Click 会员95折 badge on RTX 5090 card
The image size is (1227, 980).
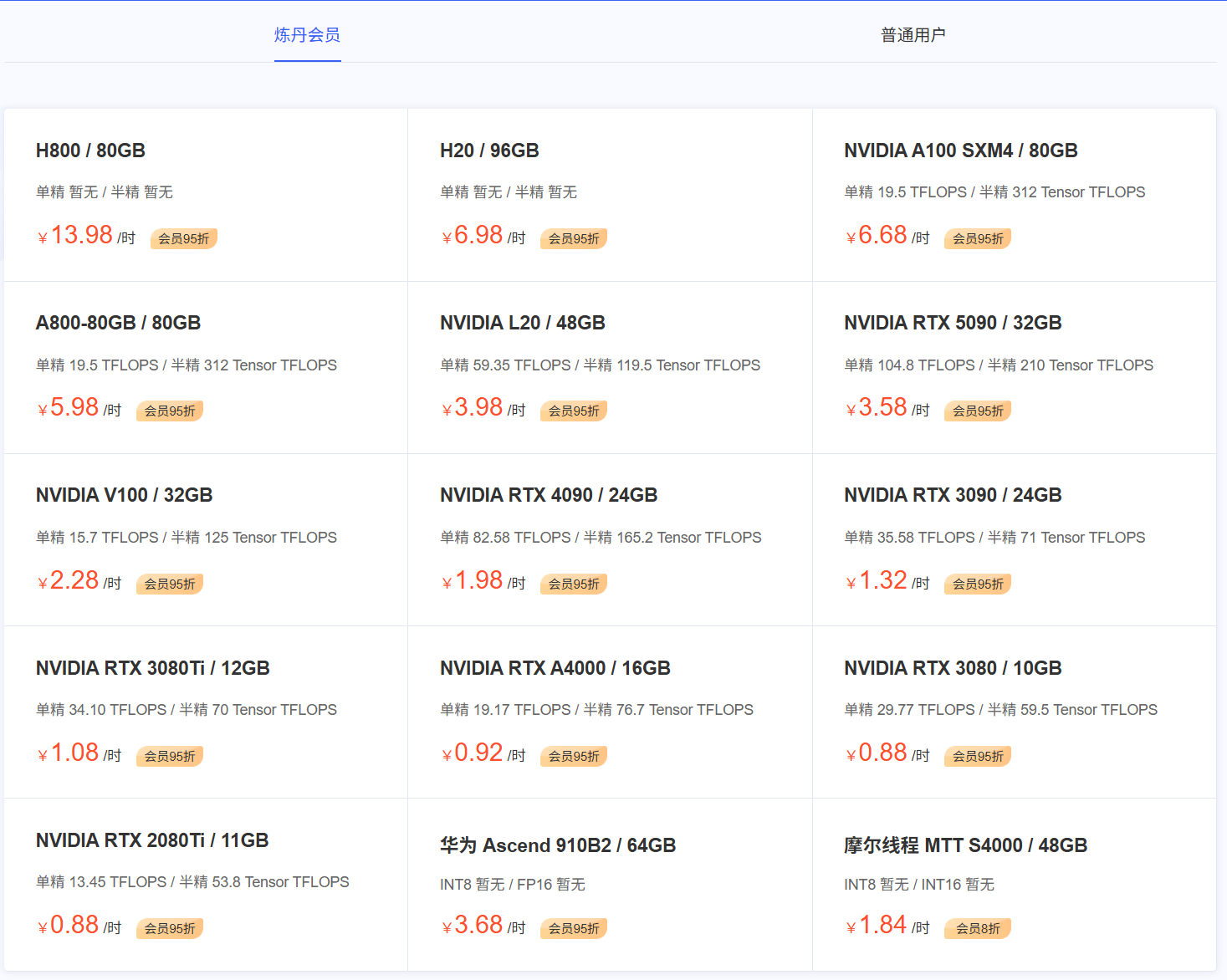click(978, 411)
